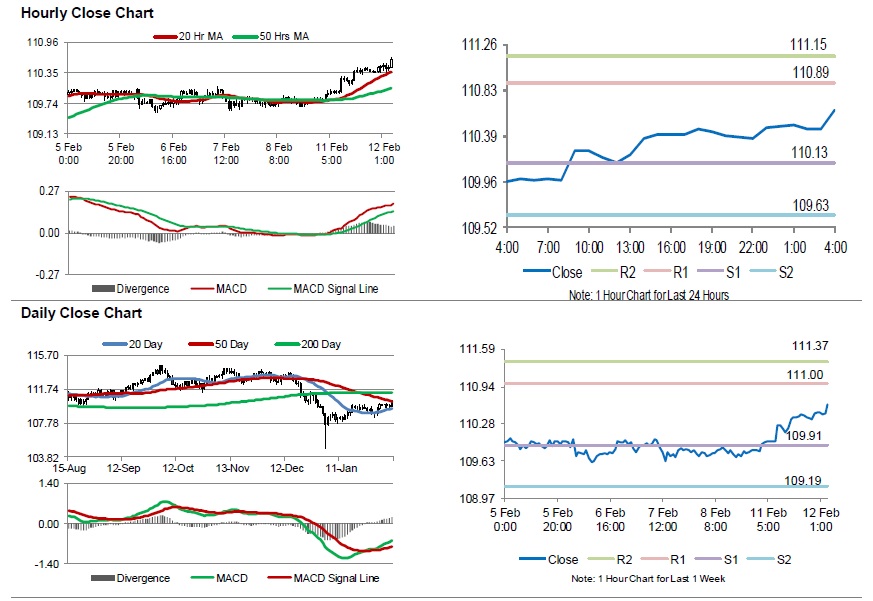873x601 pixels.
Task: Select "Divergence" legend under hourly MACD chart
Action: pyautogui.click(x=143, y=289)
